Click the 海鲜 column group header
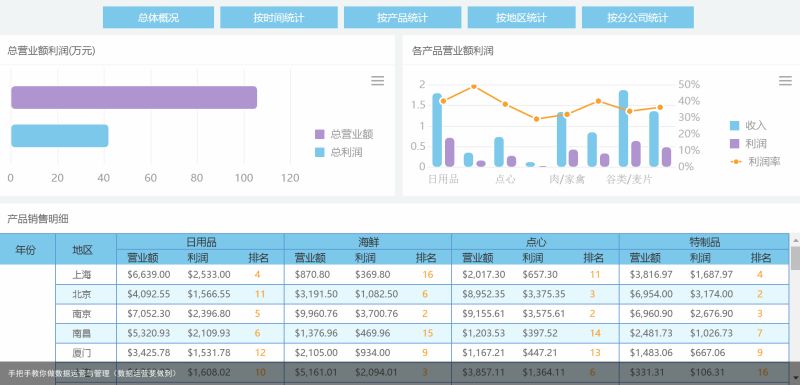The width and height of the screenshot is (800, 385). click(x=368, y=242)
